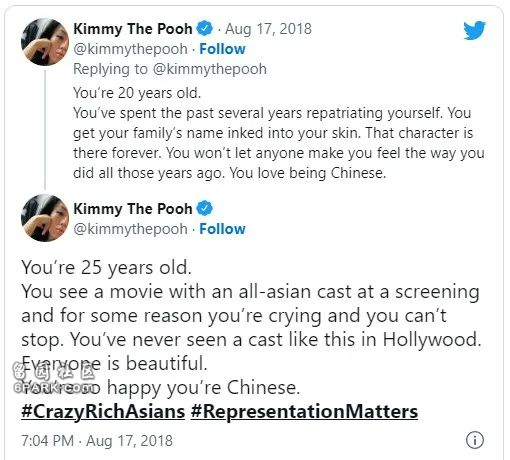Open the Twitter Ads info circle icon
The height and width of the screenshot is (460, 510).
474,440
